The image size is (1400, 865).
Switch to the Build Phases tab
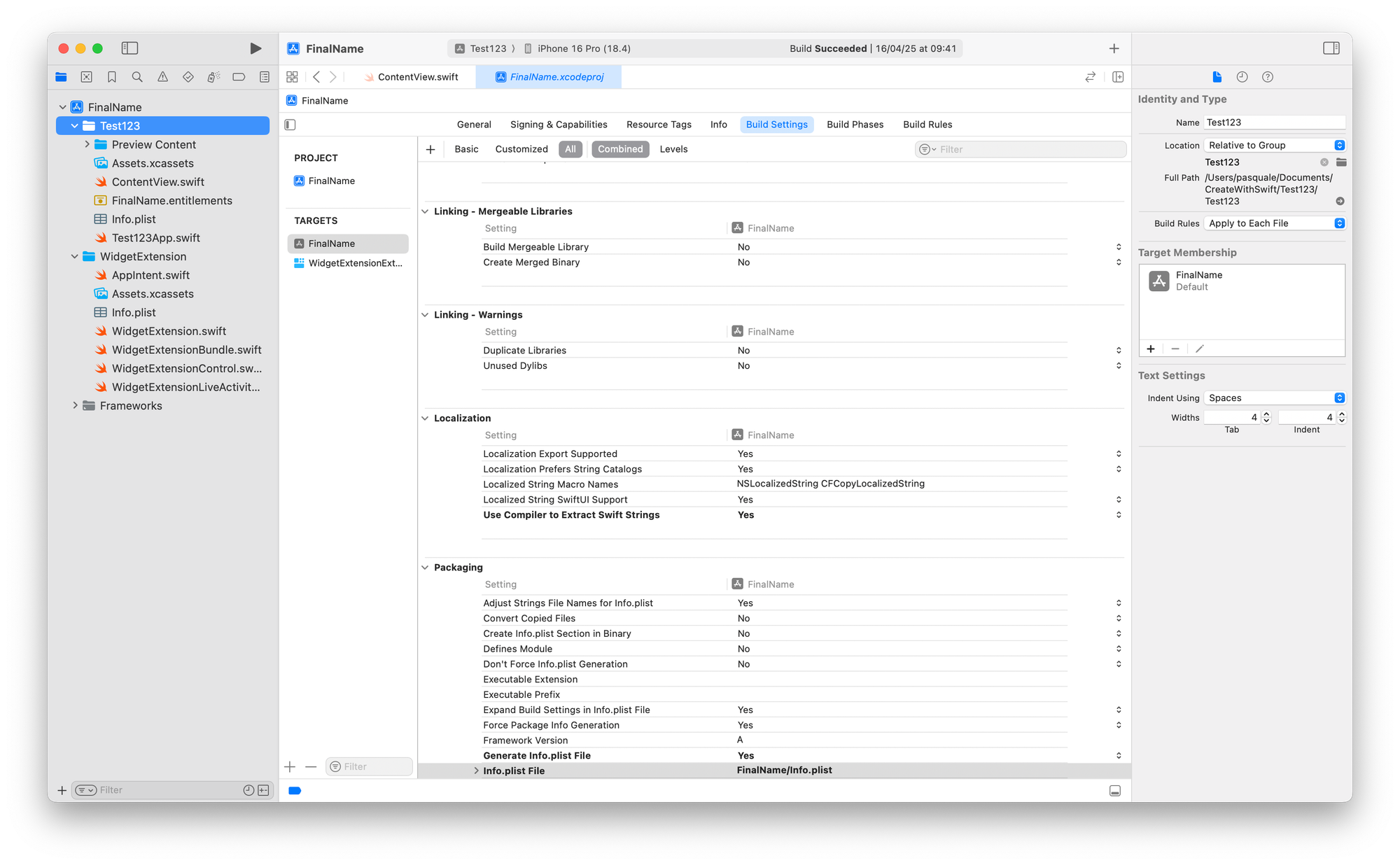pos(855,125)
